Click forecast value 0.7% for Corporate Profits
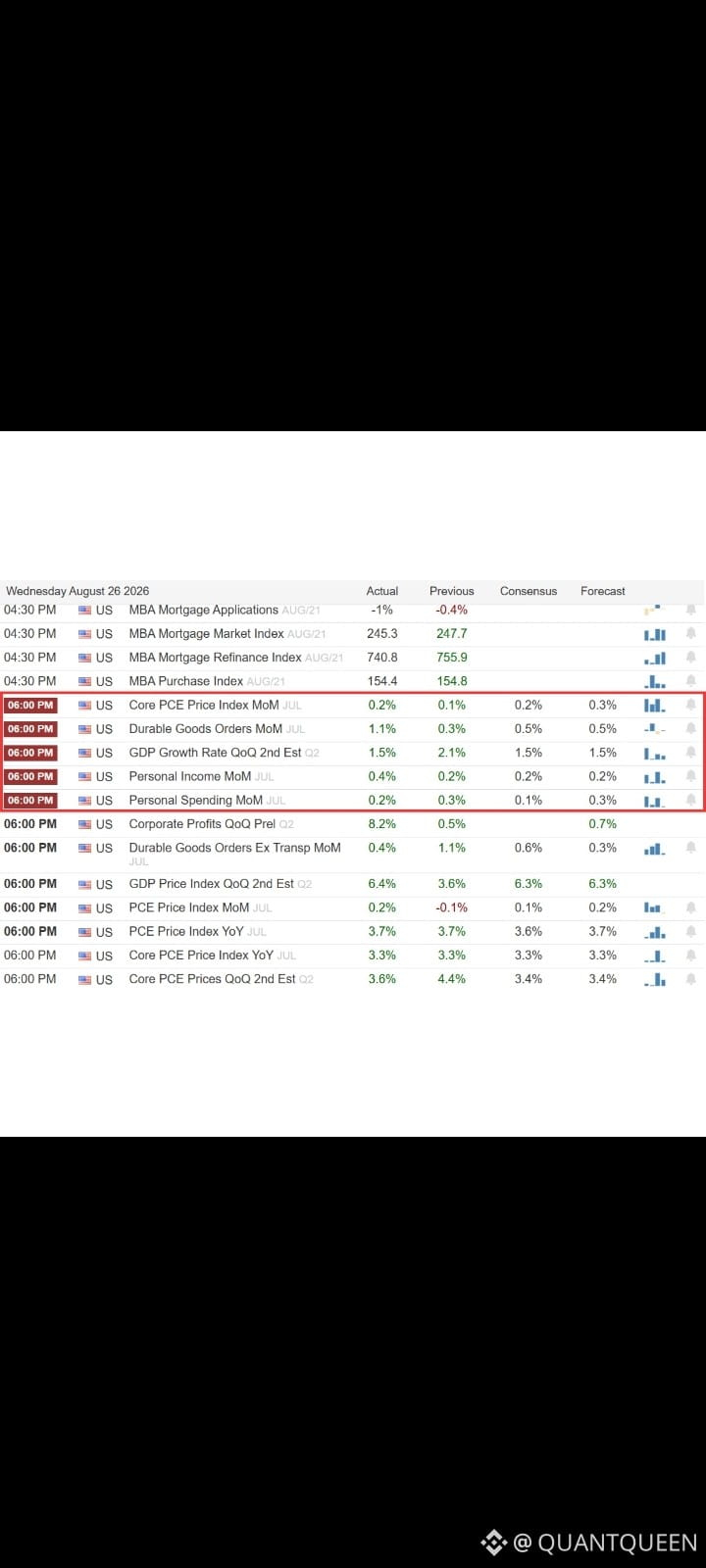The width and height of the screenshot is (706, 1568). (603, 824)
